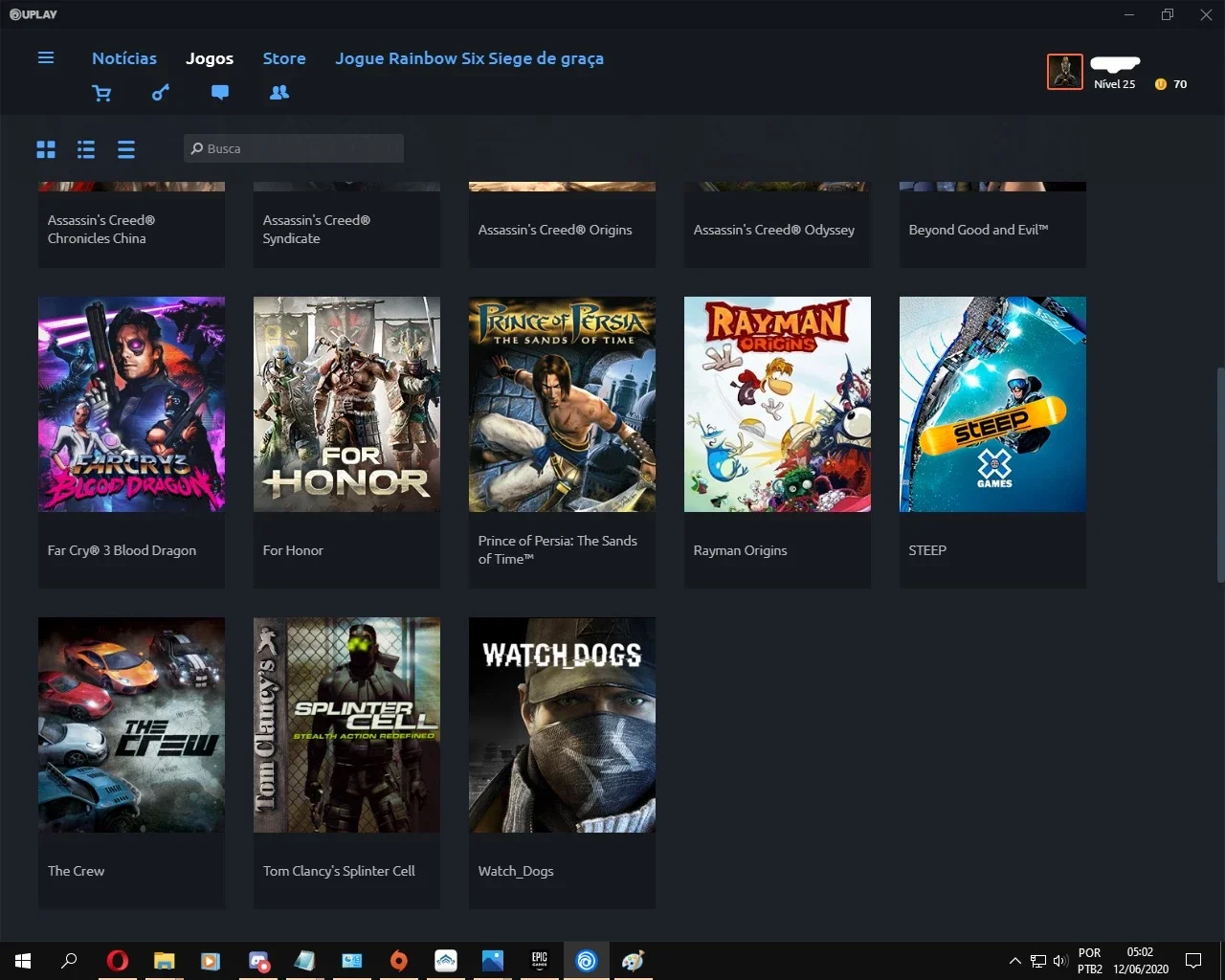
Task: Open the chat messages icon
Action: pyautogui.click(x=220, y=93)
